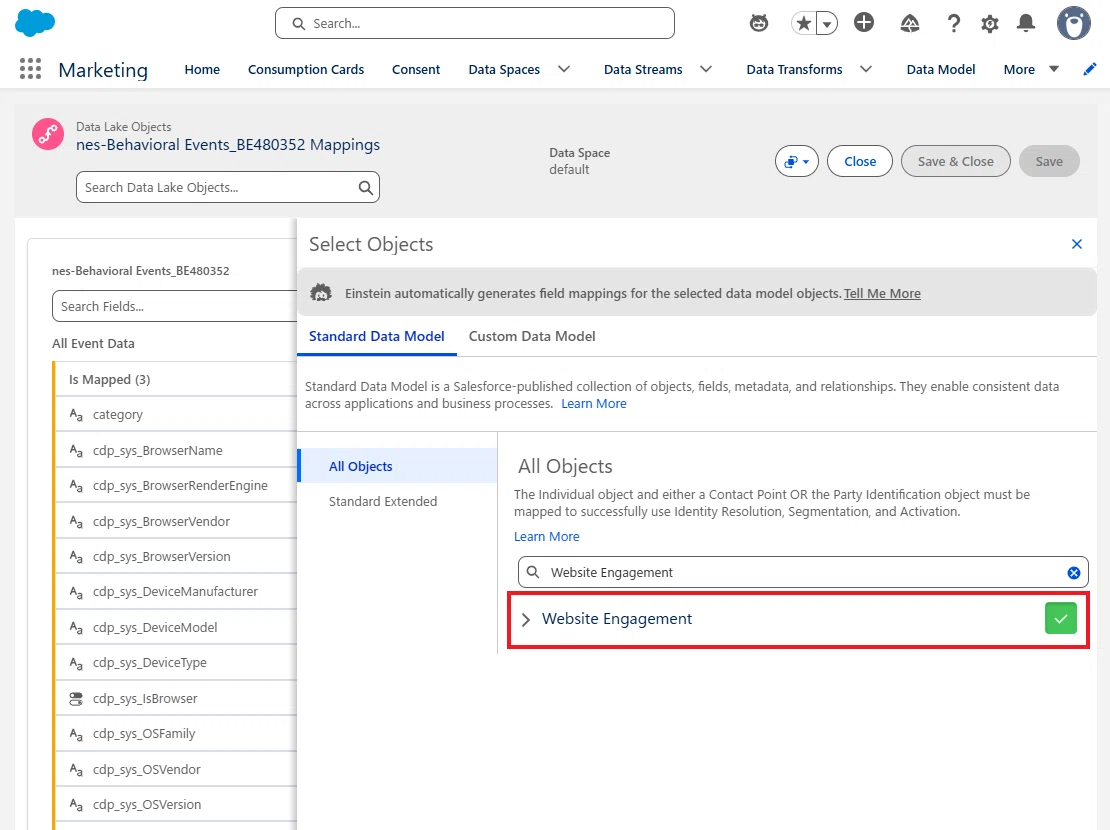Image resolution: width=1110 pixels, height=830 pixels.
Task: Open the Notifications bell
Action: coord(1026,23)
